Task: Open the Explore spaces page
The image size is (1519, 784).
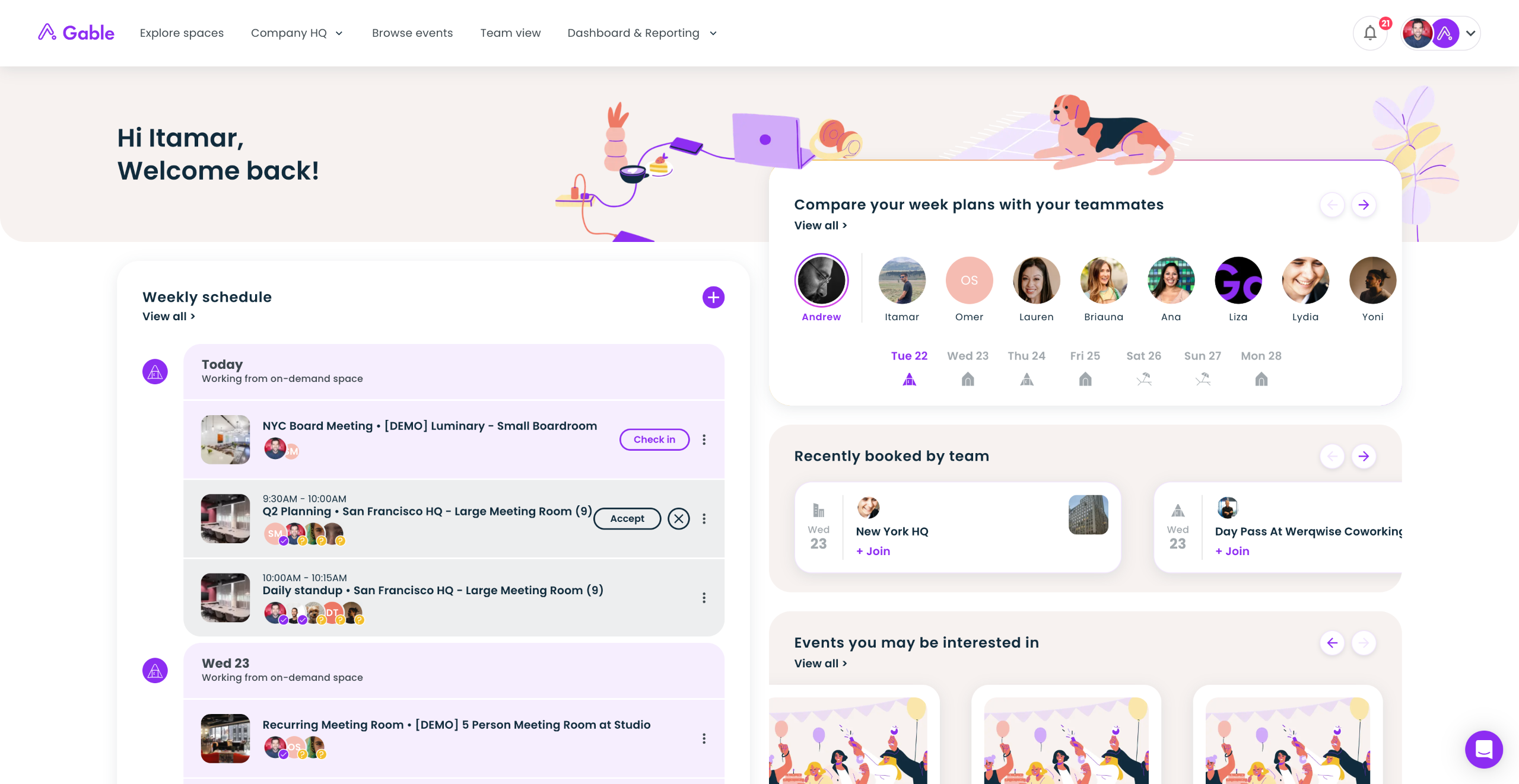Action: [x=182, y=33]
